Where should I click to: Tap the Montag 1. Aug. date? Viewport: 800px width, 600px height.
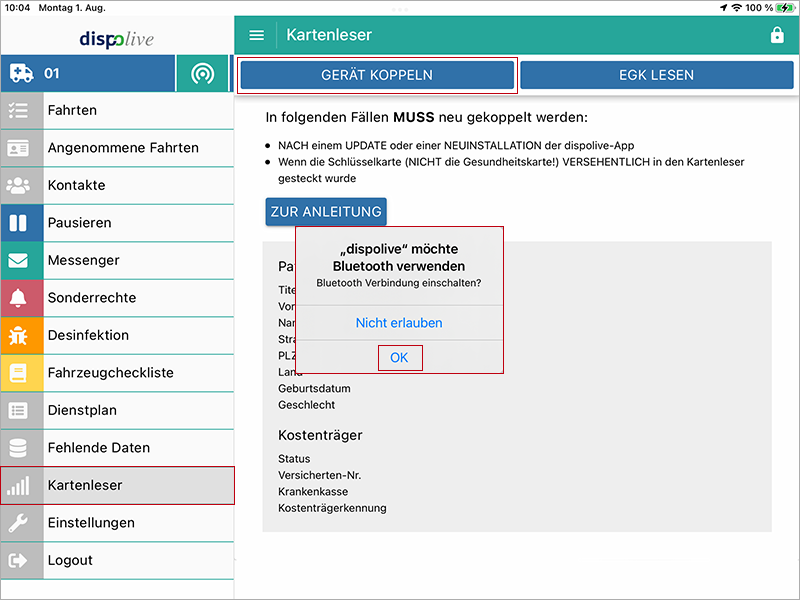tap(72, 8)
